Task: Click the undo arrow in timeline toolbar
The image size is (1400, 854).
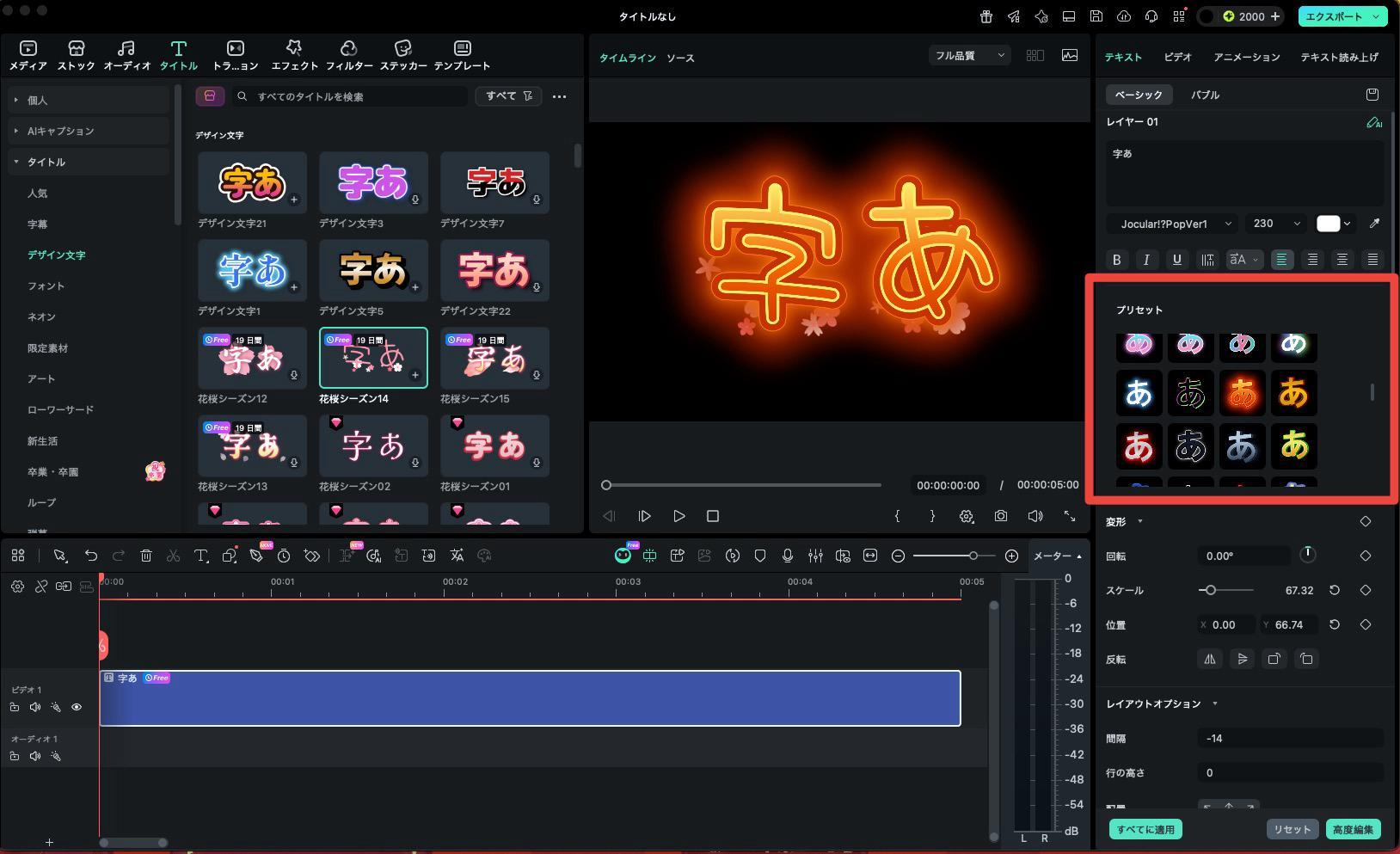Action: coord(90,556)
